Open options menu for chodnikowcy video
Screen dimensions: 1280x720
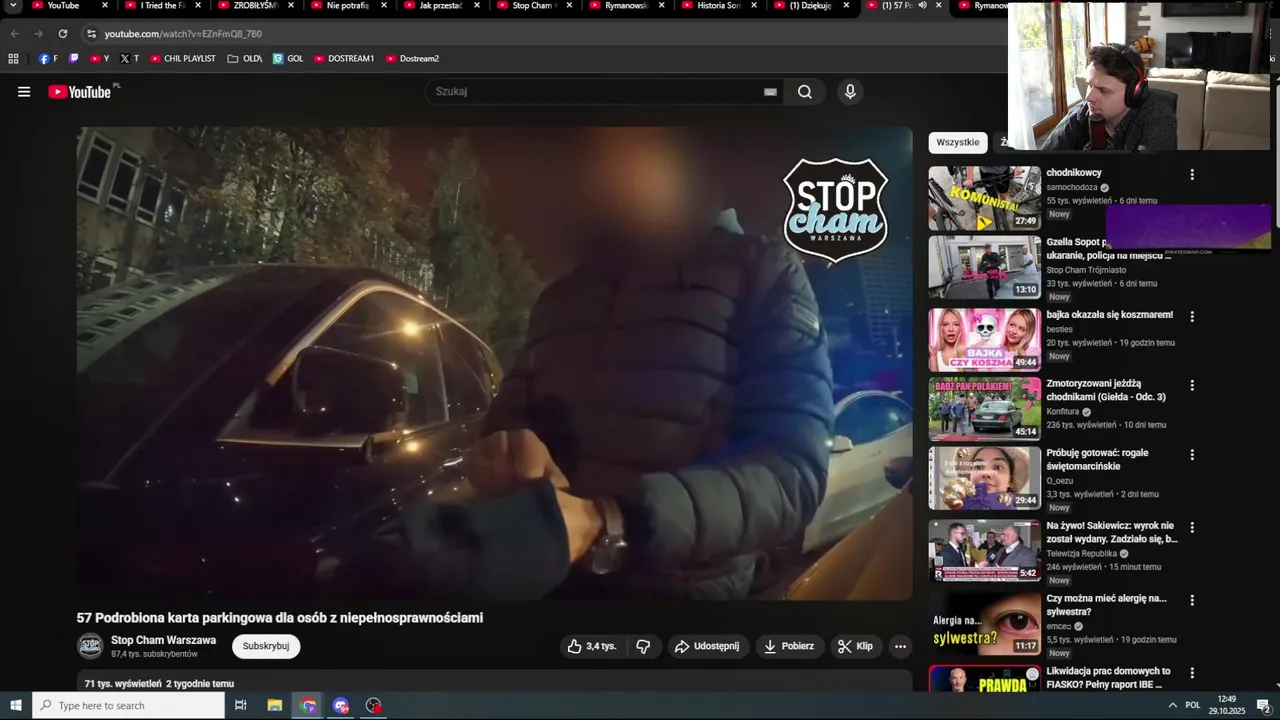1192,174
